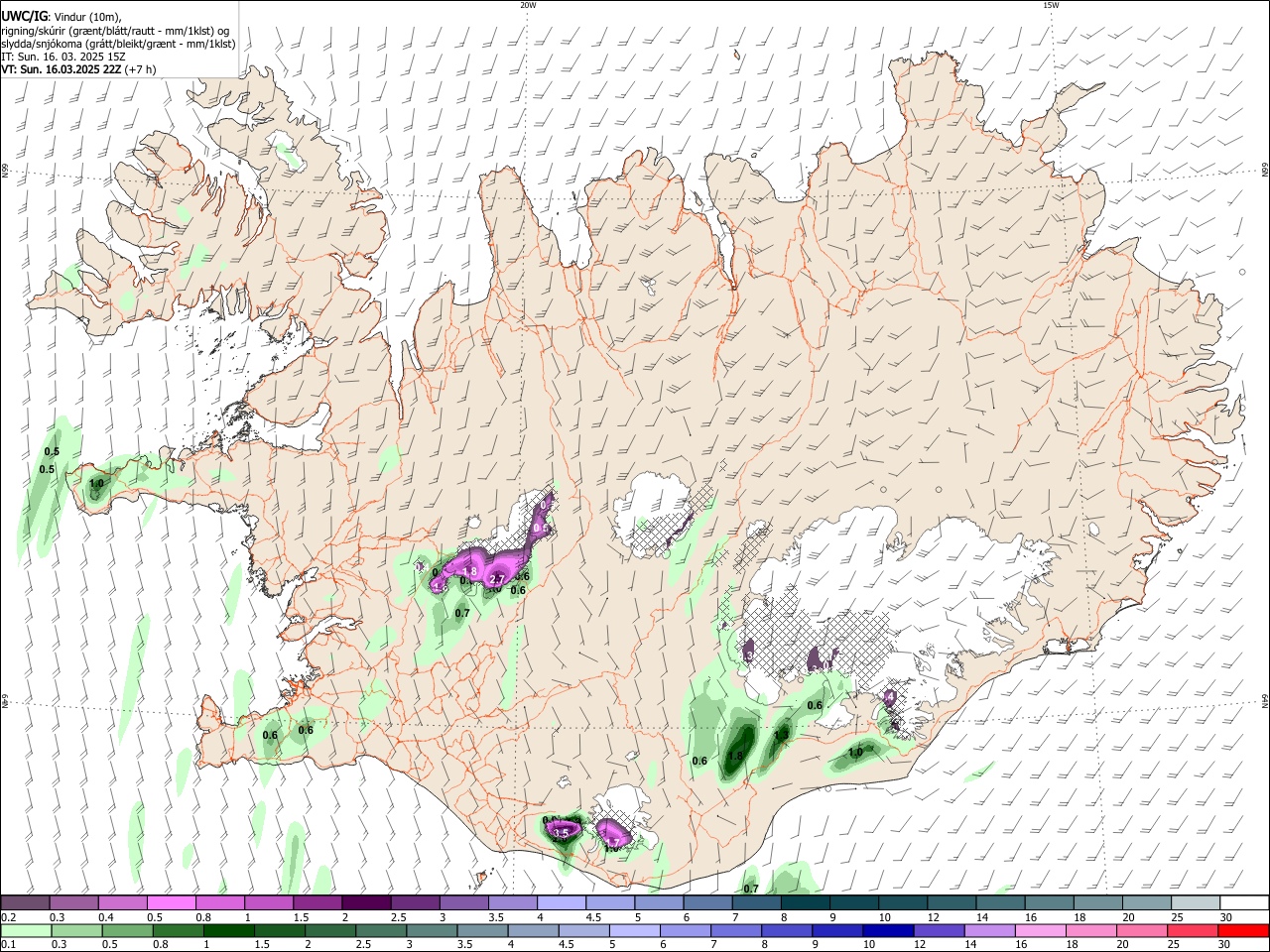1270x952 pixels.
Task: Click the mauve 0.2 swatch in upper legend
Action: coord(26,903)
